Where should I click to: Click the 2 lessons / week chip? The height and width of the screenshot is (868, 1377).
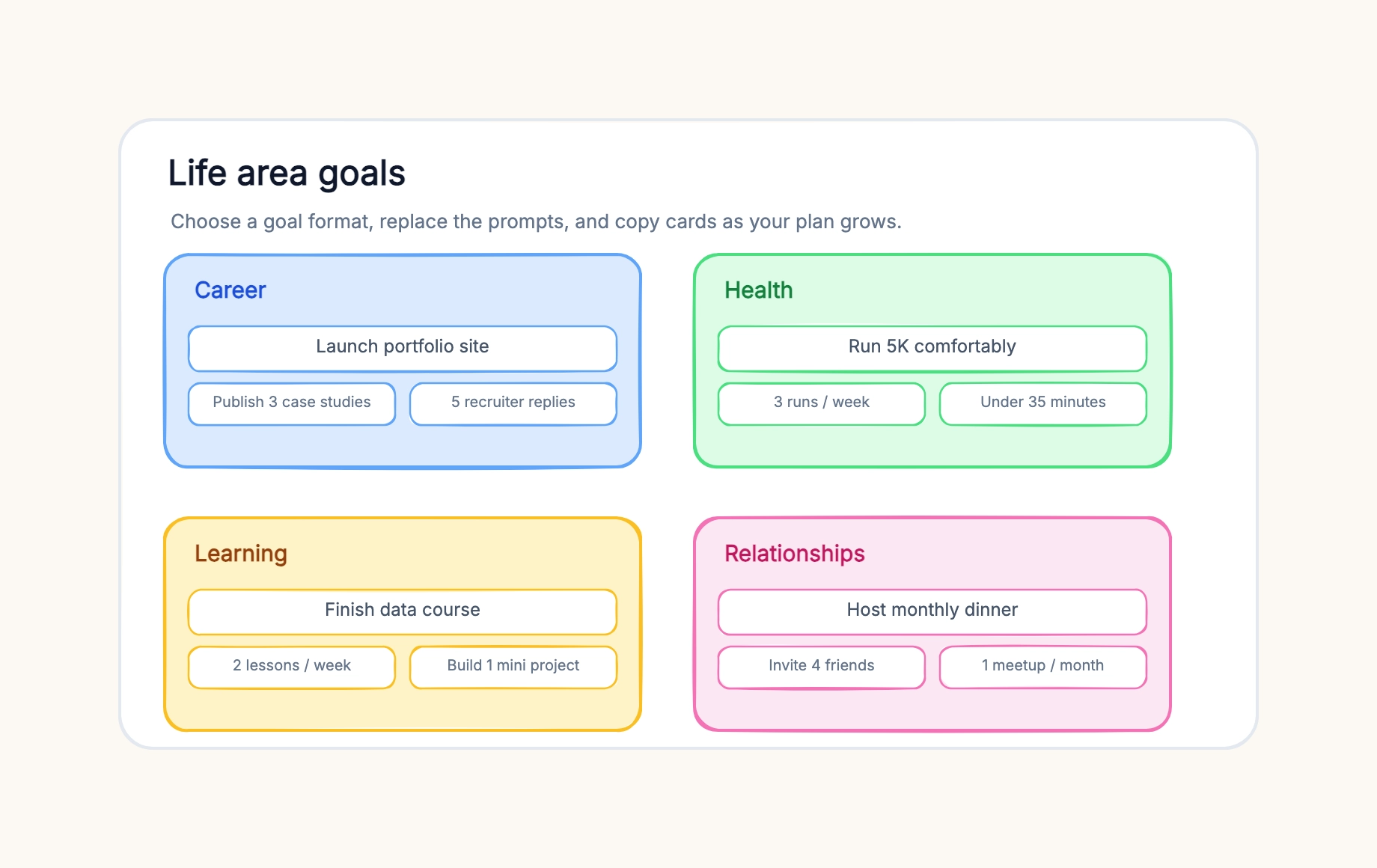pos(292,667)
